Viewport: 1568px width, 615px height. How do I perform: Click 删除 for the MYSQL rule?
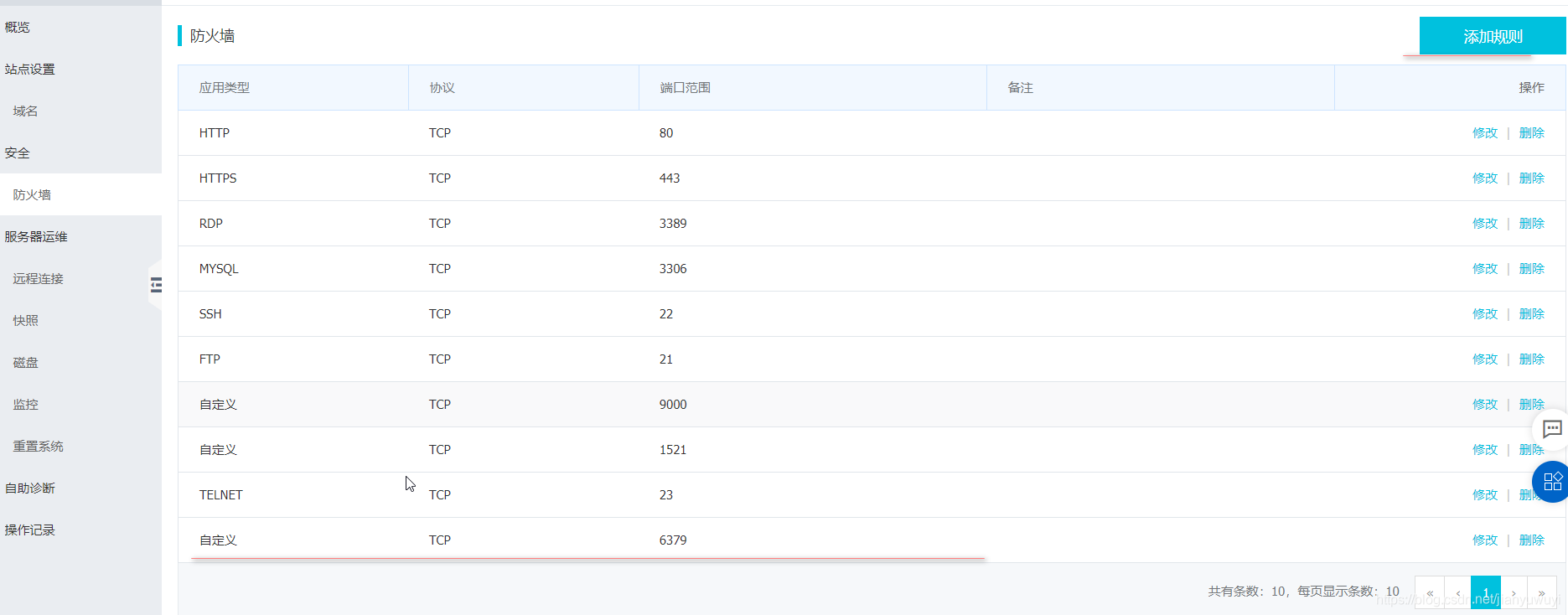(1532, 268)
